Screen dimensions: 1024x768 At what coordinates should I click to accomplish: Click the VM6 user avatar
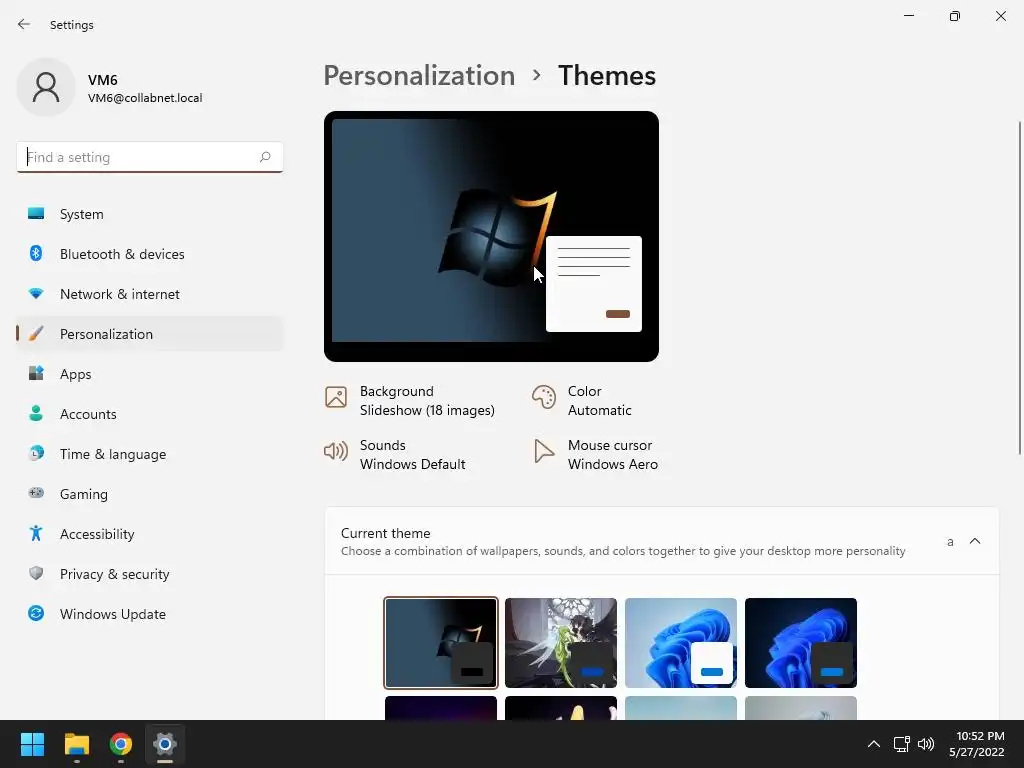[x=46, y=87]
